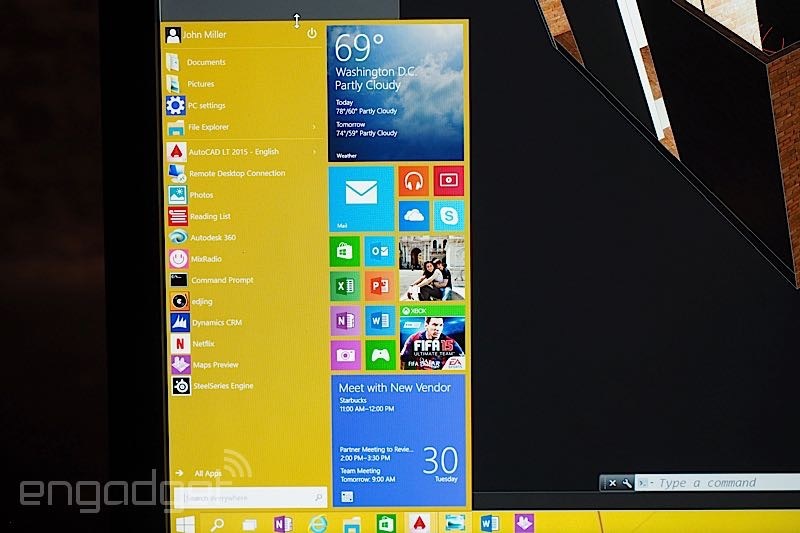Open the FIFA 15 Xbox tile
800x533 pixels.
point(433,338)
